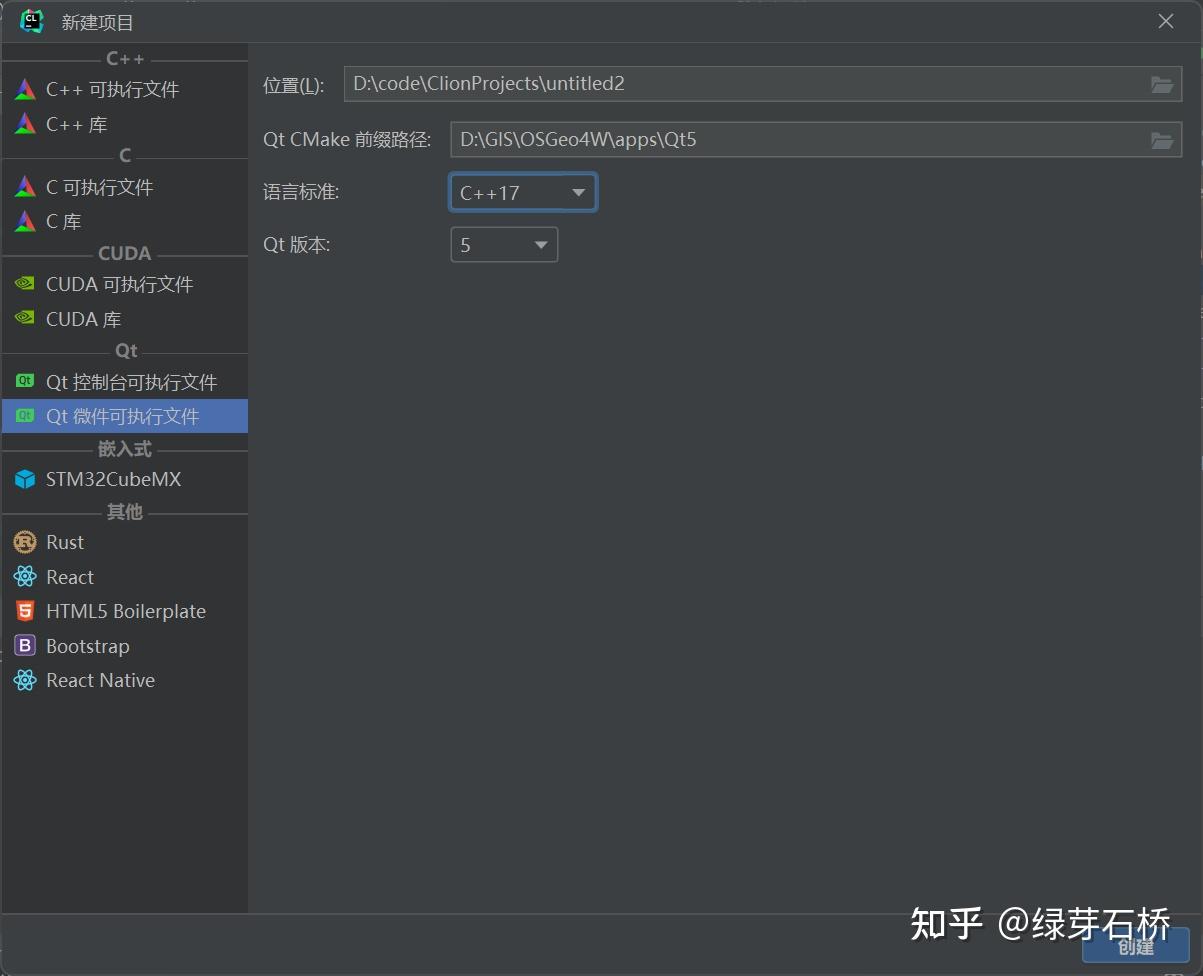Viewport: 1203px width, 976px height.
Task: Browse folder for Qt CMake 前缀路径
Action: [x=1161, y=140]
